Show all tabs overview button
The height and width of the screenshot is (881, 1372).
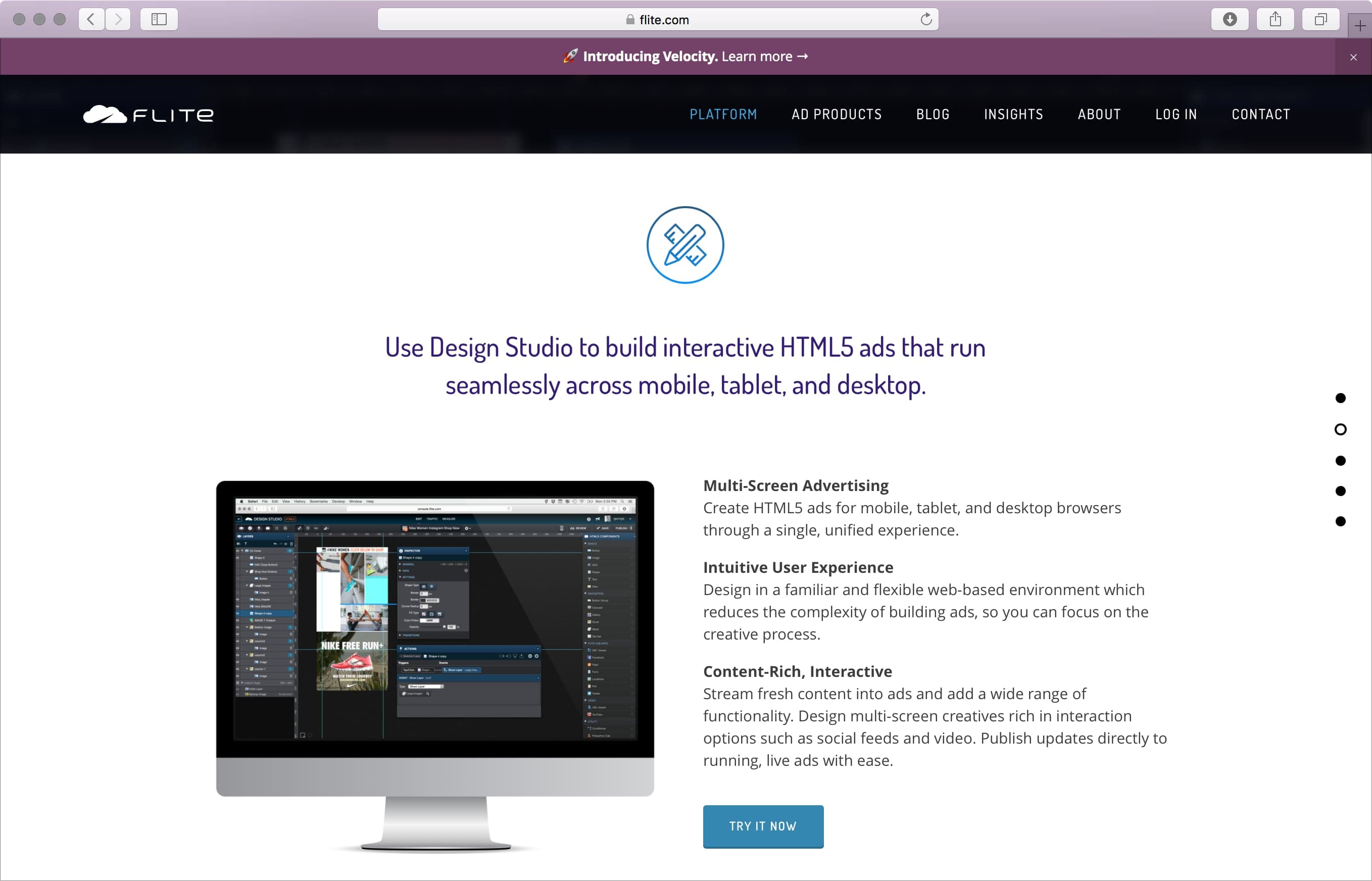[x=1320, y=20]
